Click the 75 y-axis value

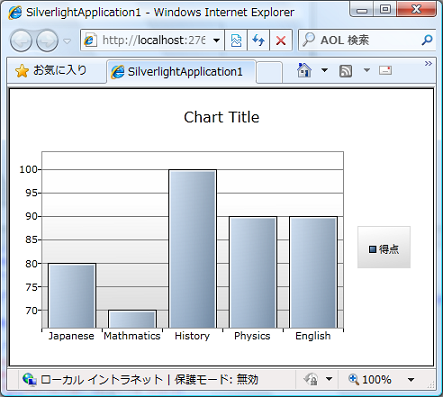coord(32,287)
